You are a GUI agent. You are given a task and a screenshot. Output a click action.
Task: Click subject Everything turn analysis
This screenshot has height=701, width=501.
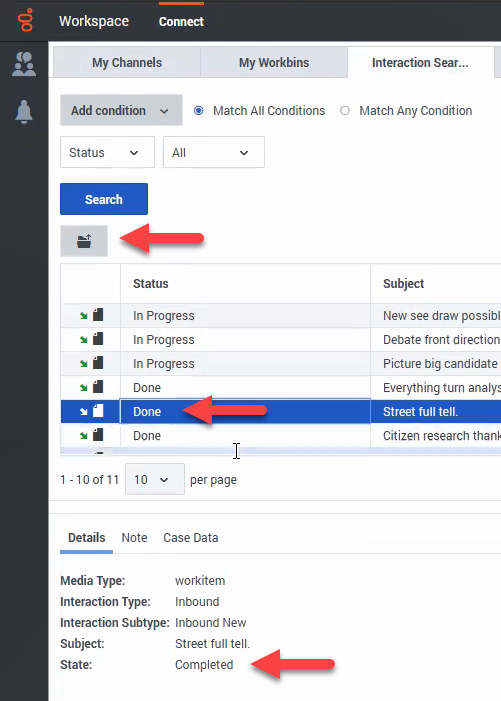(x=442, y=388)
